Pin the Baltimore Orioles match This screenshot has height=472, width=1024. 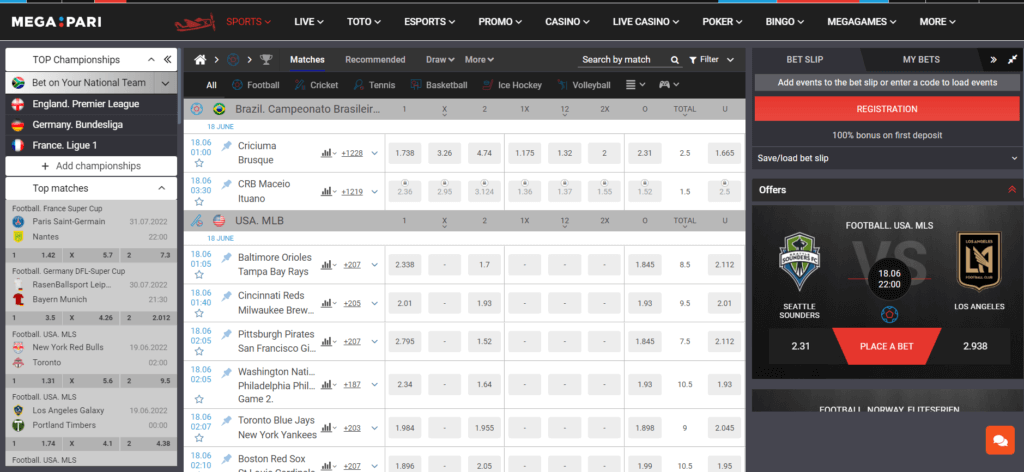pyautogui.click(x=227, y=259)
